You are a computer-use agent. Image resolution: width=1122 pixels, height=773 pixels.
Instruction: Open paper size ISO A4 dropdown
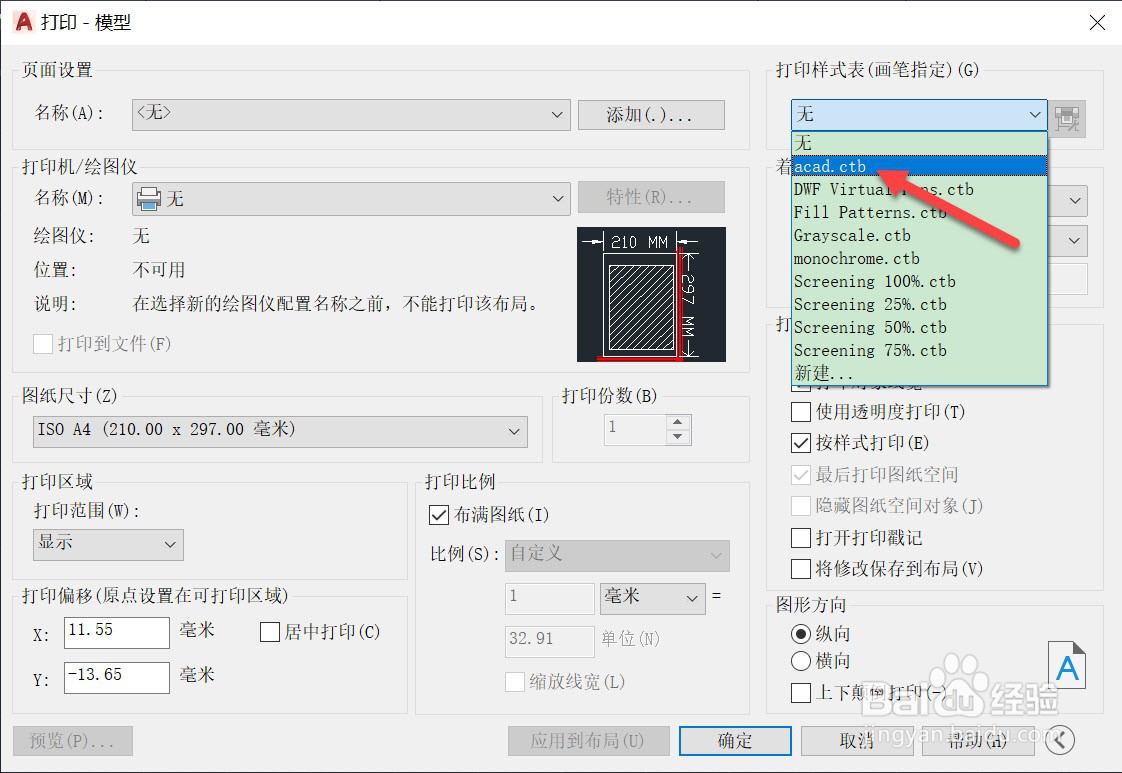click(280, 432)
